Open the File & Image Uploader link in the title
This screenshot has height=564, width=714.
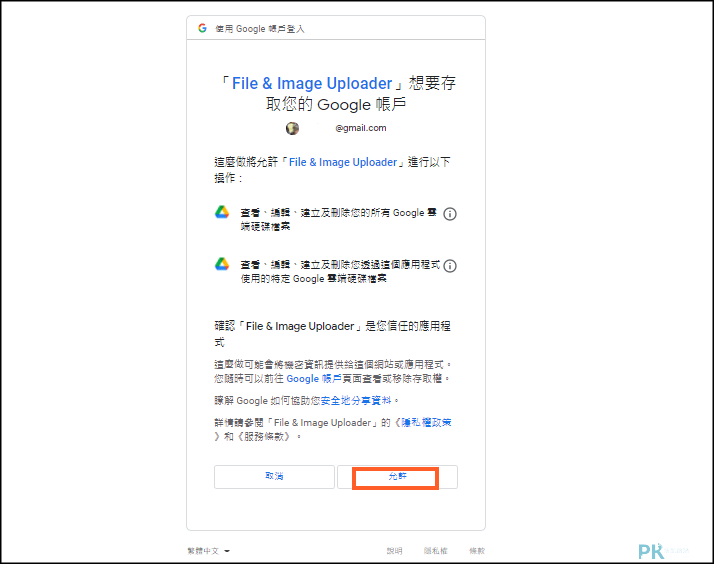(x=312, y=83)
